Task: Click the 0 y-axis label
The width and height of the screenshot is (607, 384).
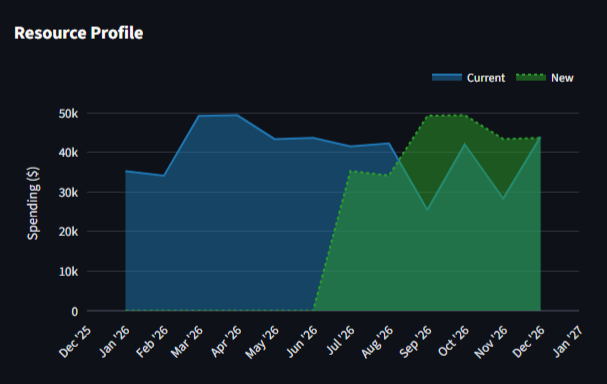Action: click(75, 312)
